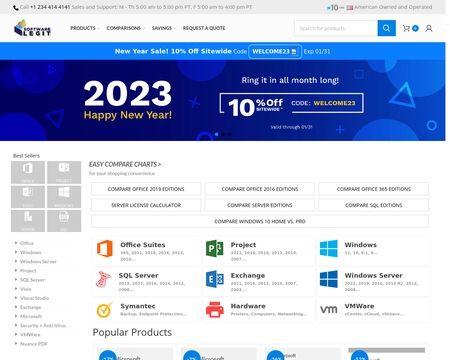Open the Comparisons menu

(124, 28)
